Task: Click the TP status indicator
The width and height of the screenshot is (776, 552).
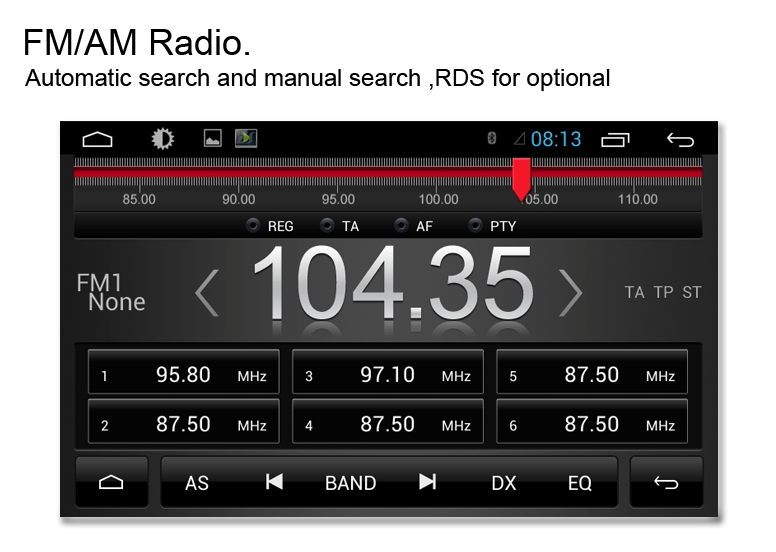Action: [663, 292]
